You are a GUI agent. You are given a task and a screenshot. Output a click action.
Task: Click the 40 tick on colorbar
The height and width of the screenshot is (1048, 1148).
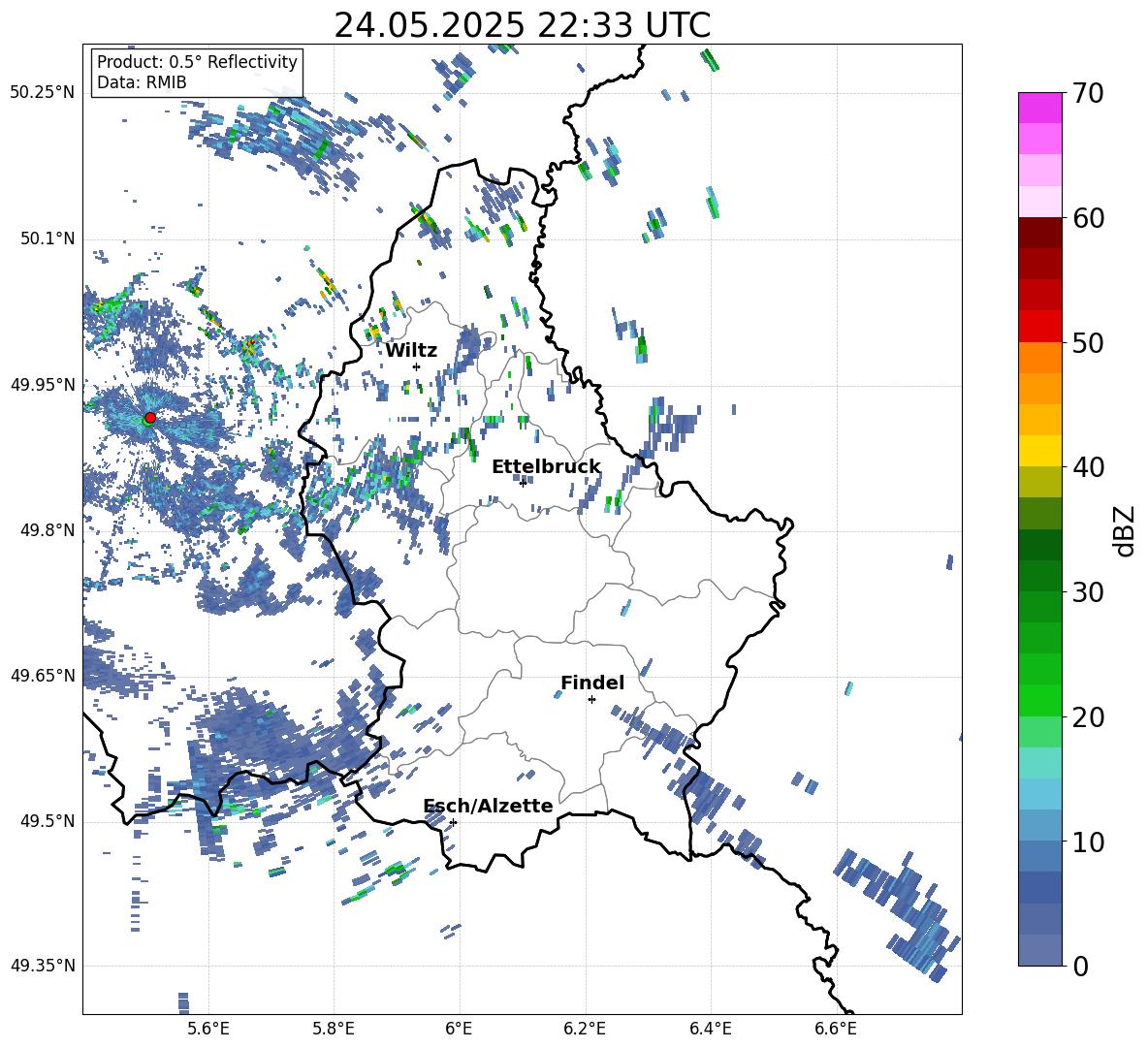tap(1088, 467)
